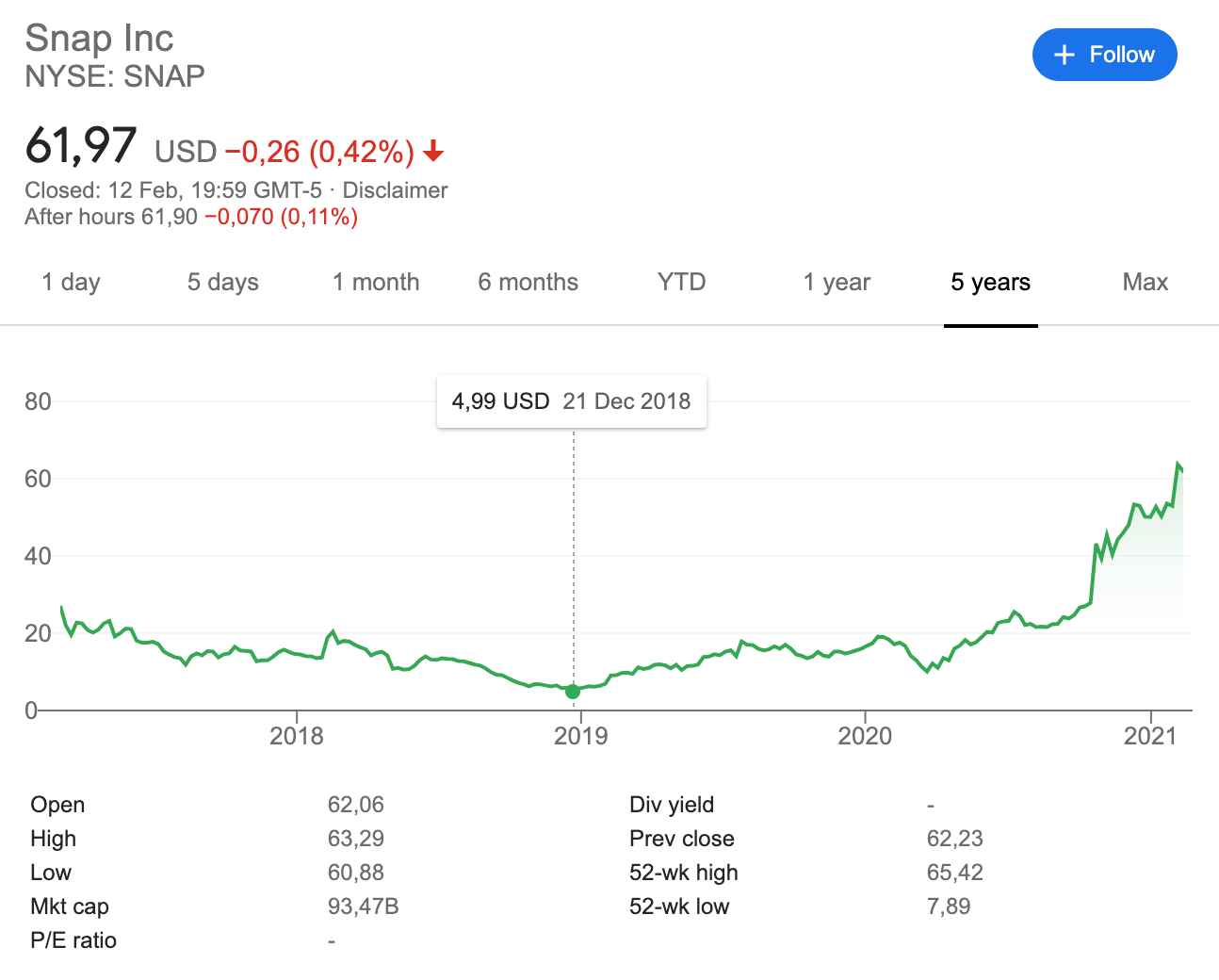Image resolution: width=1219 pixels, height=980 pixels.
Task: Click the 52-wk low value 7,89
Action: point(949,906)
